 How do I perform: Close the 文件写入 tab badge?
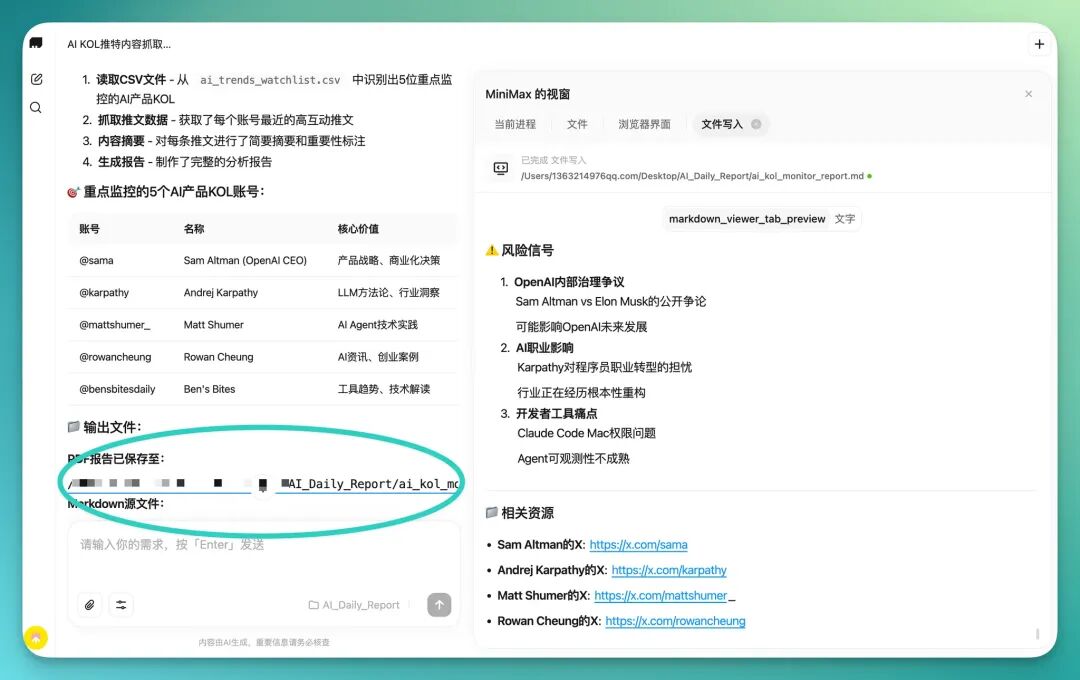coord(756,124)
